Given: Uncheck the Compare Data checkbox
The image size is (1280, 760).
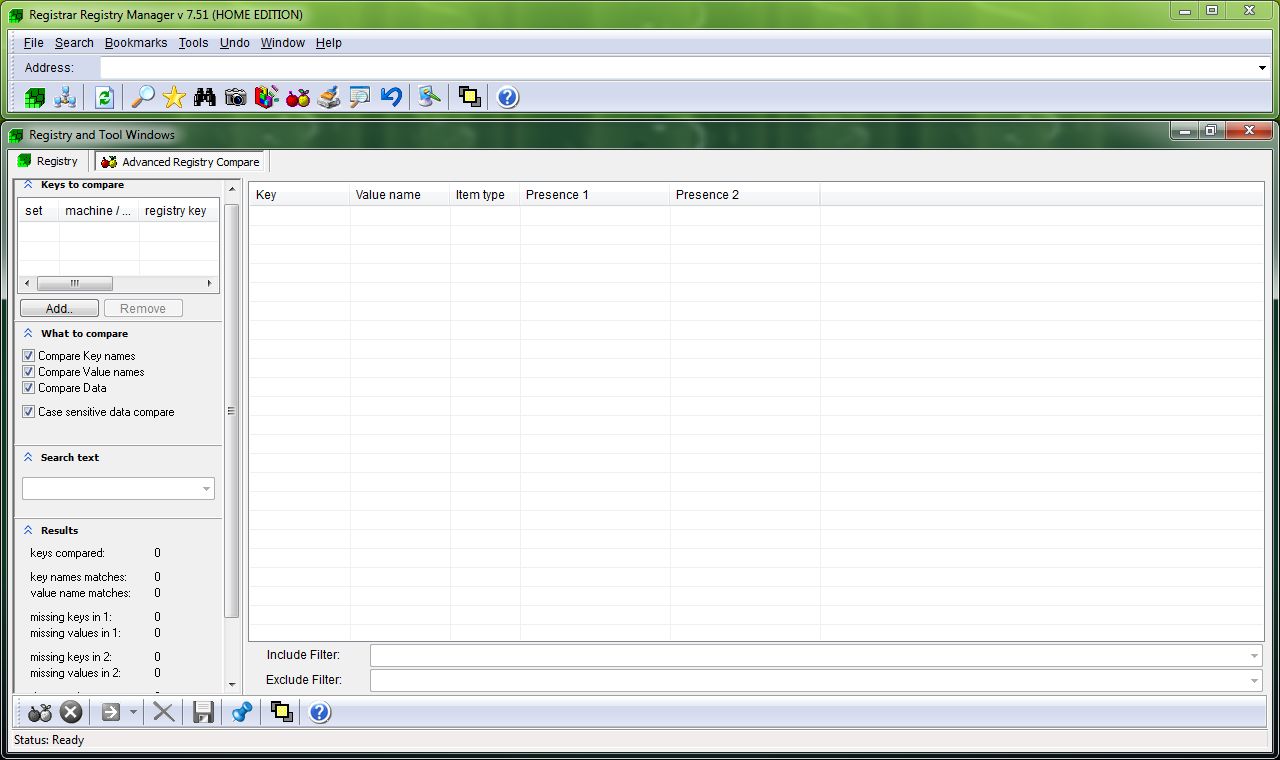Looking at the screenshot, I should click(x=29, y=388).
